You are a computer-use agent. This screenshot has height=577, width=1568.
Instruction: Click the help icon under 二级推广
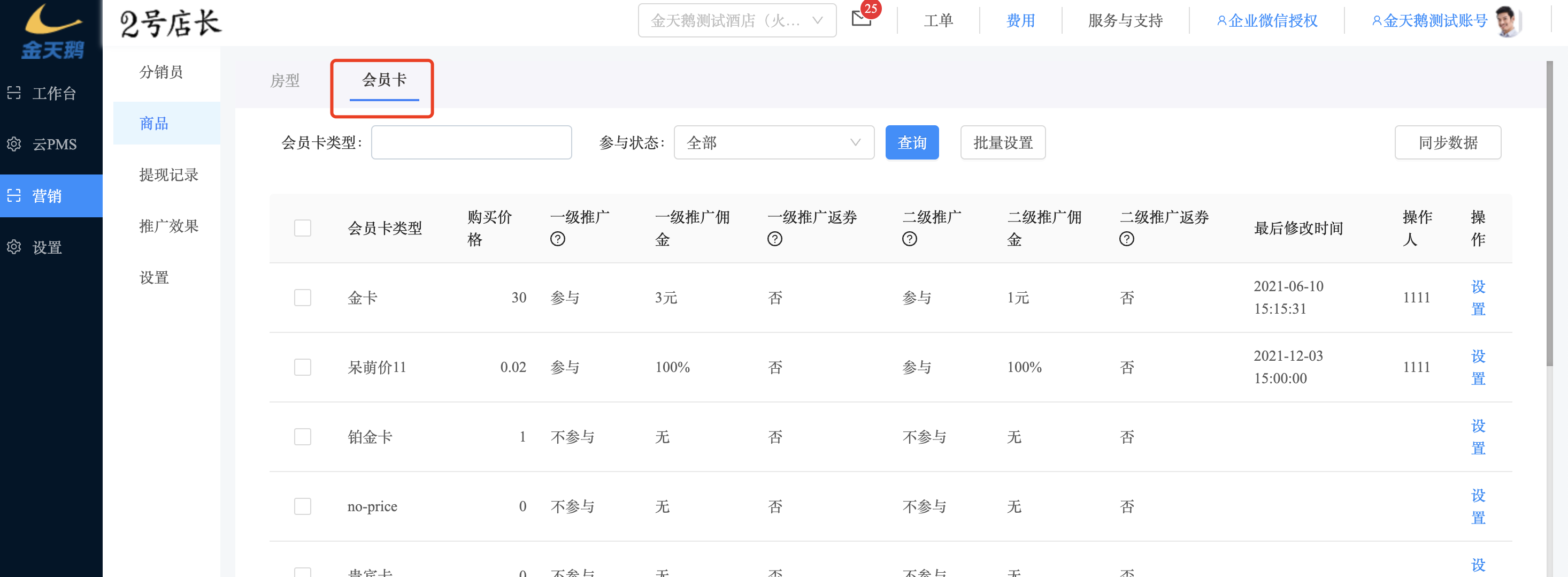click(909, 239)
